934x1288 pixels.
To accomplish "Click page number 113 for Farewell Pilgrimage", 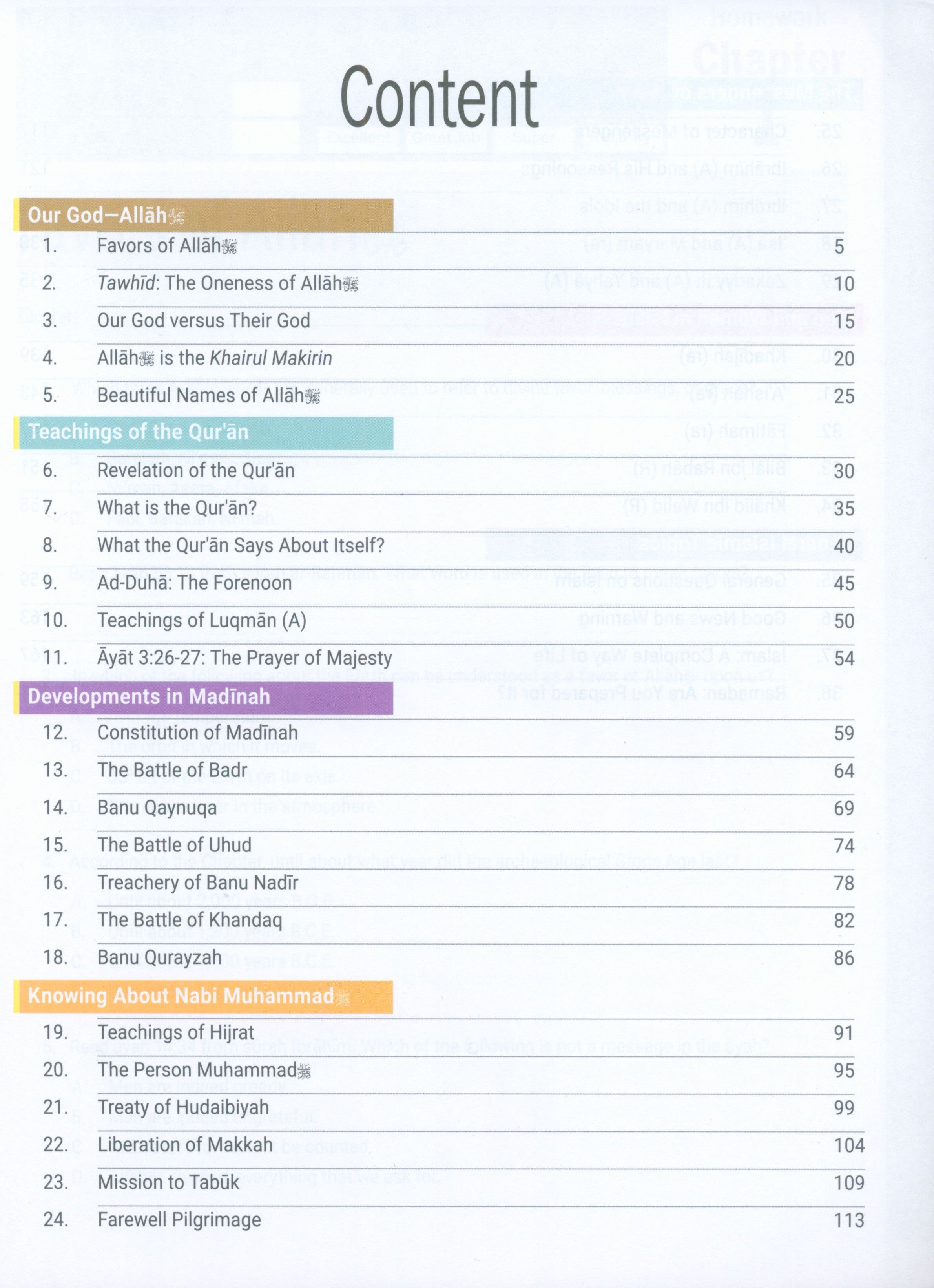I will coord(849,1220).
